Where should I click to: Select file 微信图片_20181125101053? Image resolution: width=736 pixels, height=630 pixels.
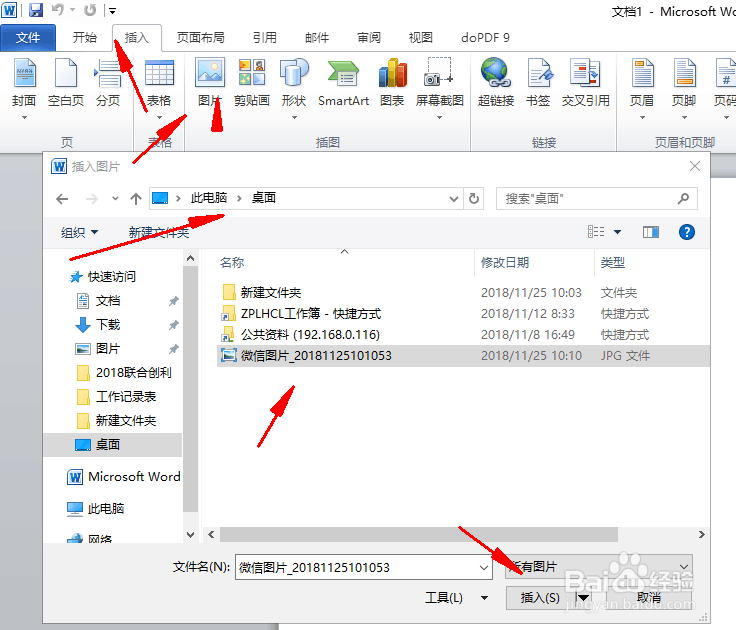click(x=463, y=356)
